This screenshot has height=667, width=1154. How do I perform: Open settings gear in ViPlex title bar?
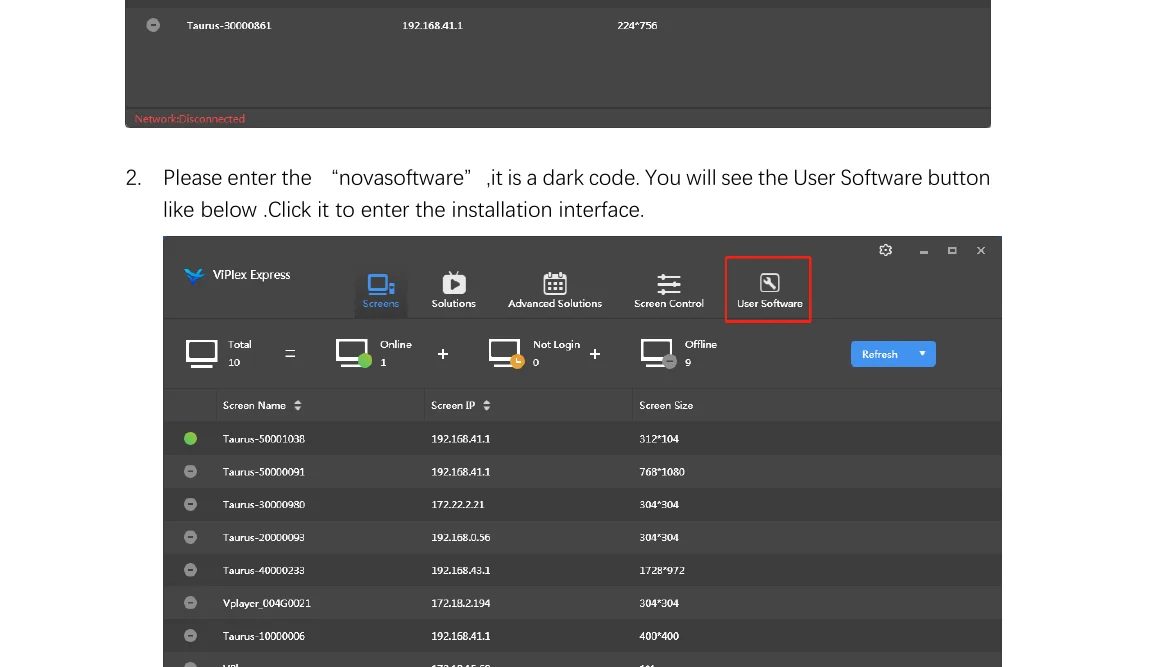click(x=885, y=250)
